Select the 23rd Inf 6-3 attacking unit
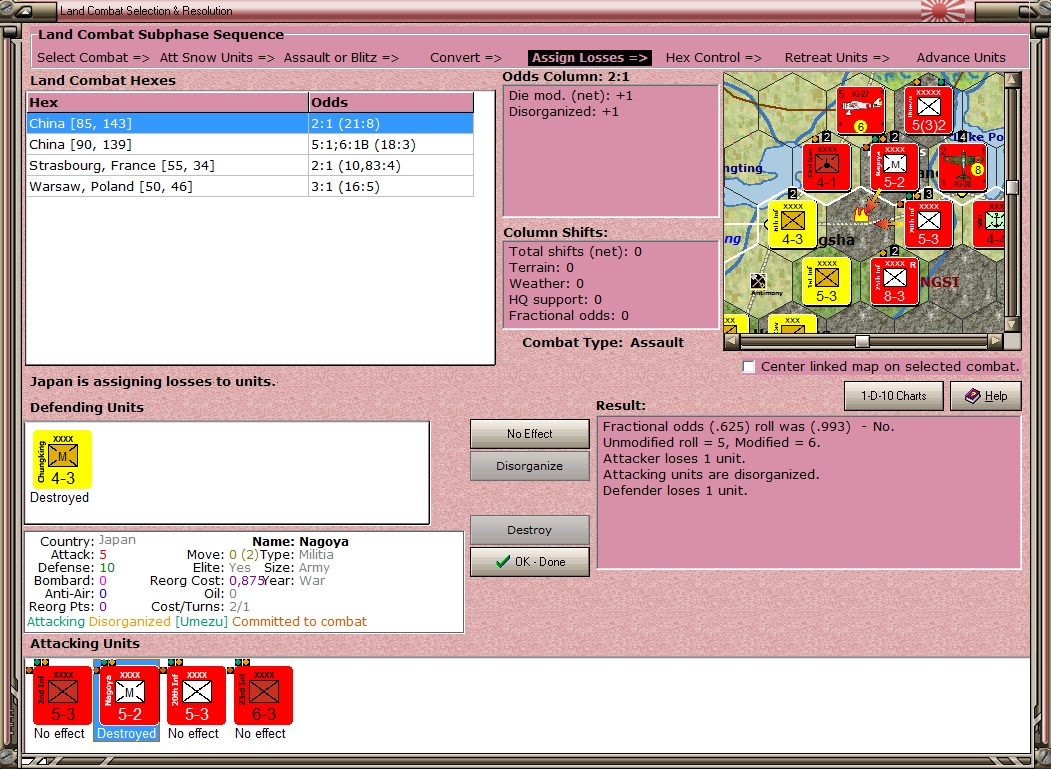This screenshot has width=1051, height=769. click(x=263, y=695)
